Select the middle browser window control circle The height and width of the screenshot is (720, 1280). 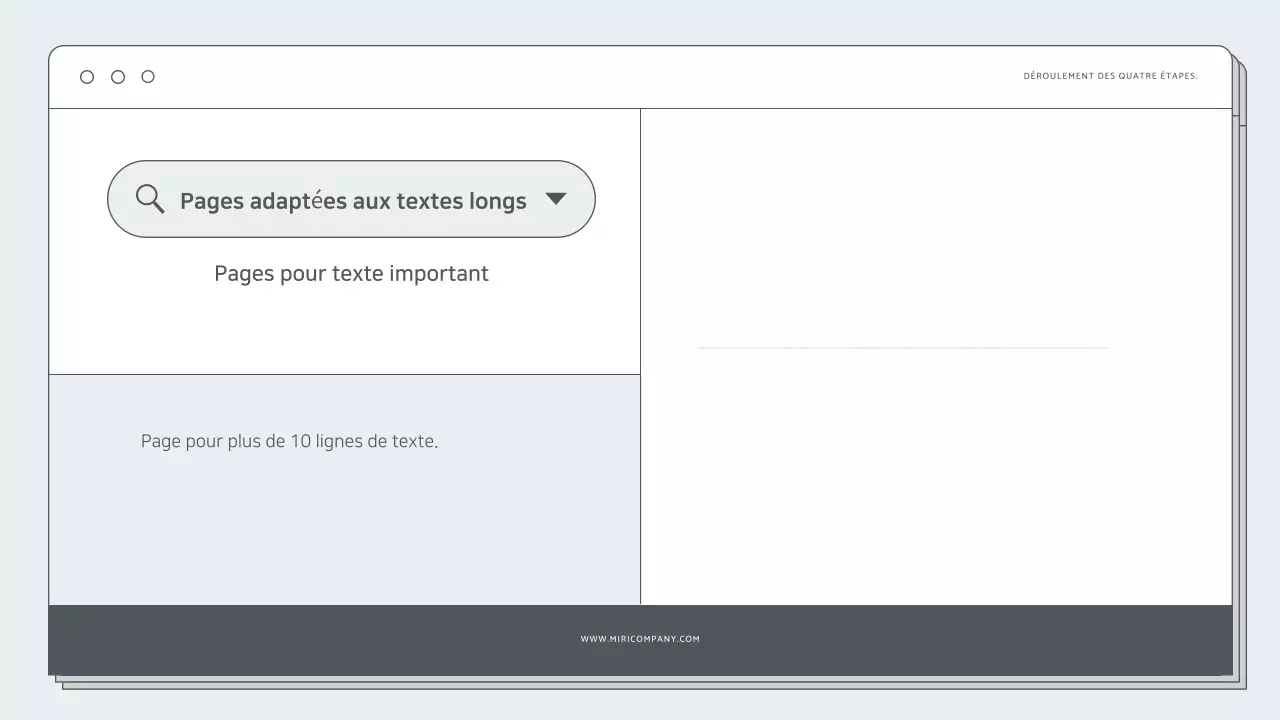(117, 76)
